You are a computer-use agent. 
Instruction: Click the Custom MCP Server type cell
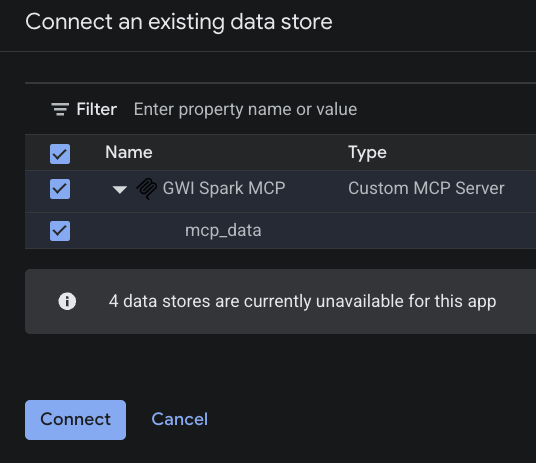pos(426,188)
